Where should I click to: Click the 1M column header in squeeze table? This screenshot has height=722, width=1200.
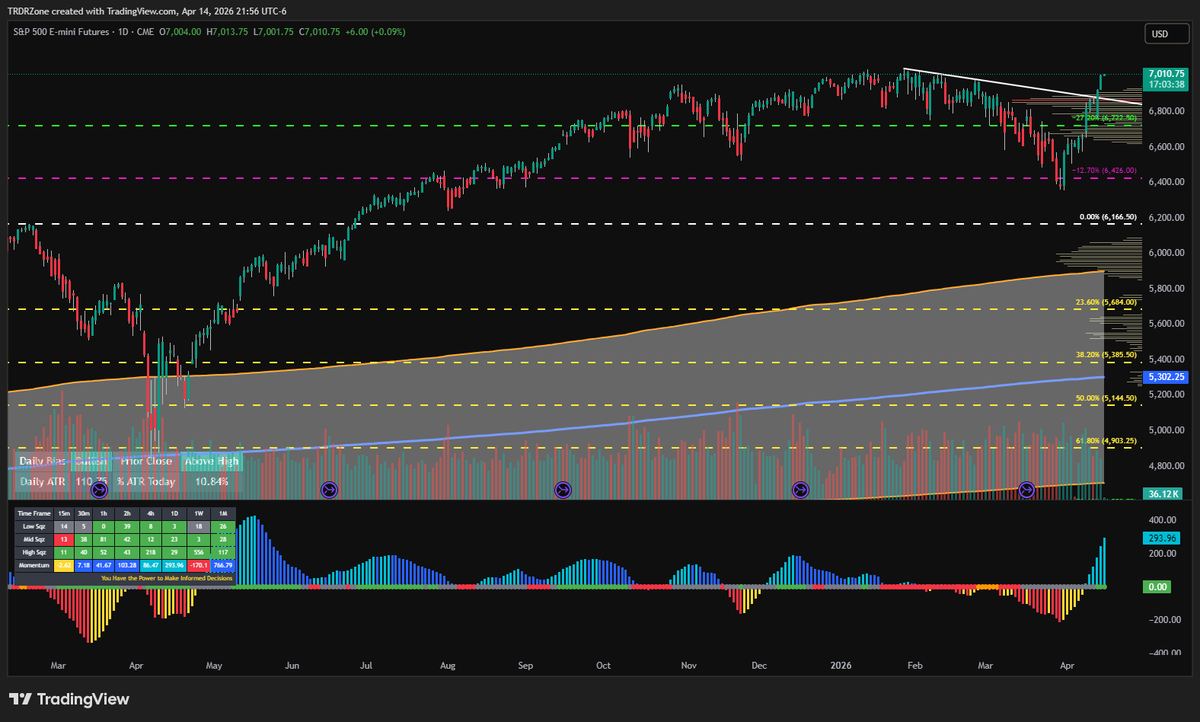[x=223, y=514]
